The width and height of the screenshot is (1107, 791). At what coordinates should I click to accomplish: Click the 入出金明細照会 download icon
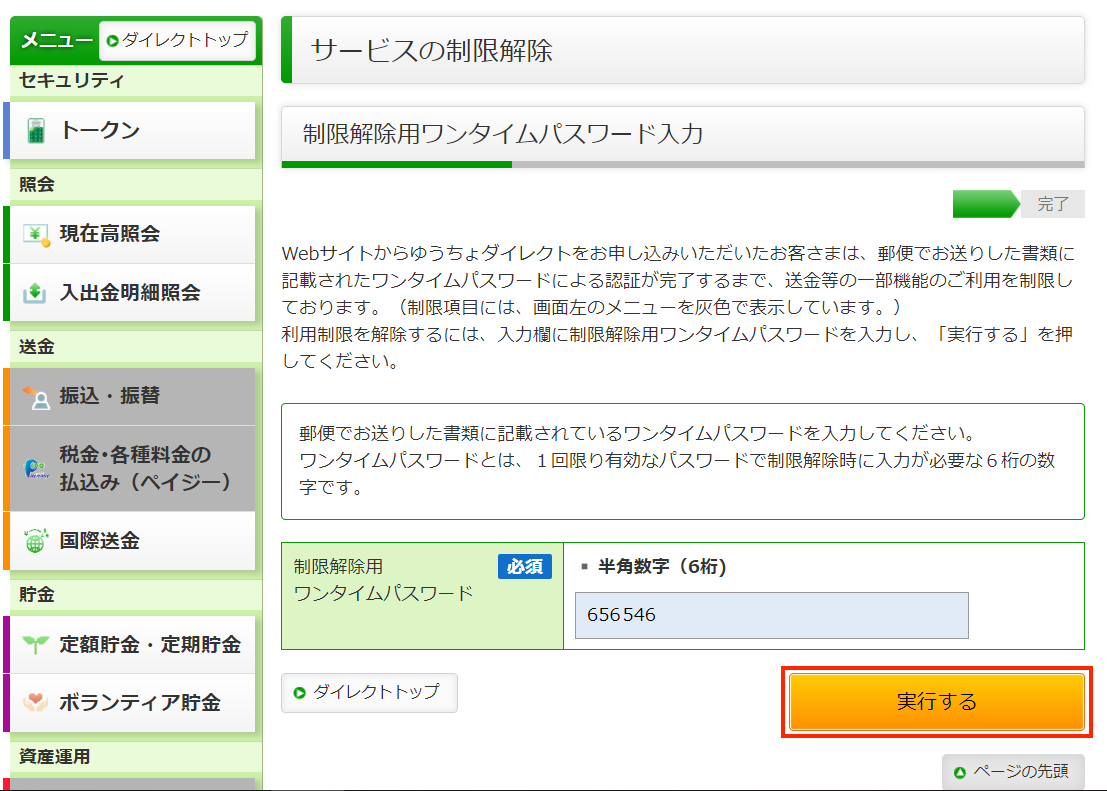pyautogui.click(x=34, y=293)
